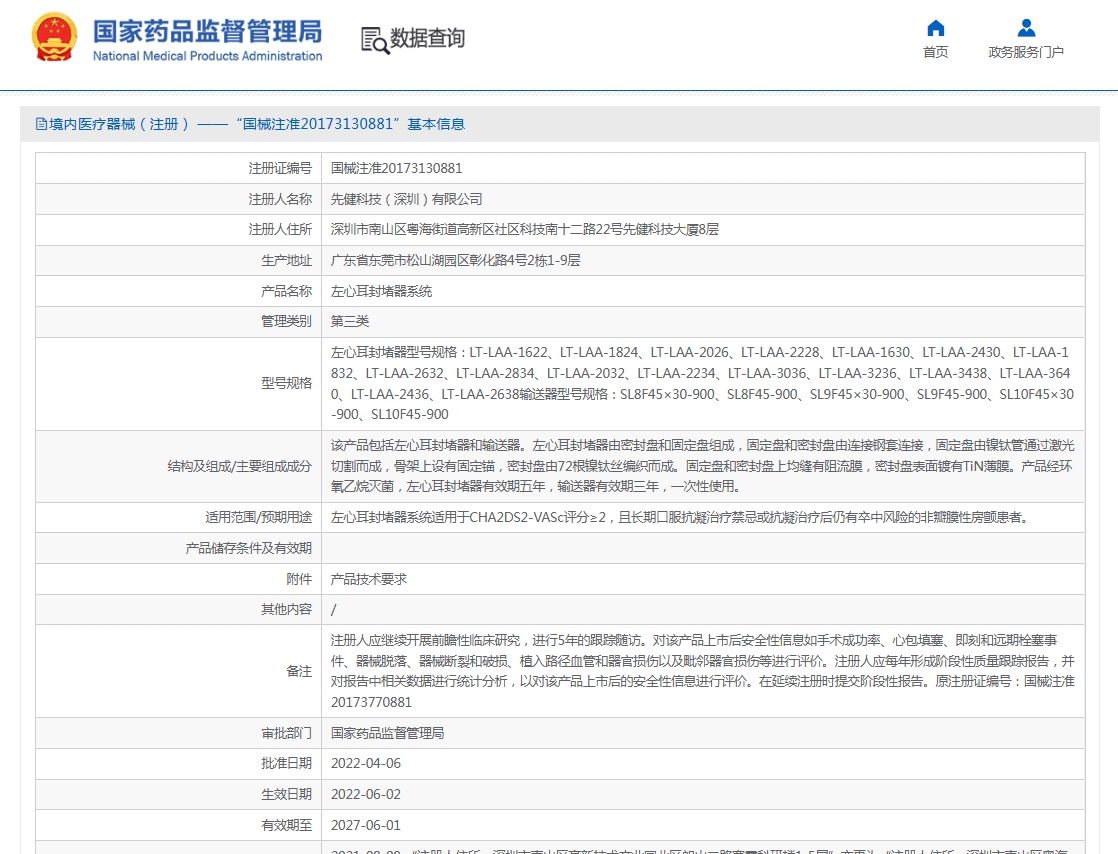1118x854 pixels.
Task: Click the 管理类别 label
Action: (287, 321)
